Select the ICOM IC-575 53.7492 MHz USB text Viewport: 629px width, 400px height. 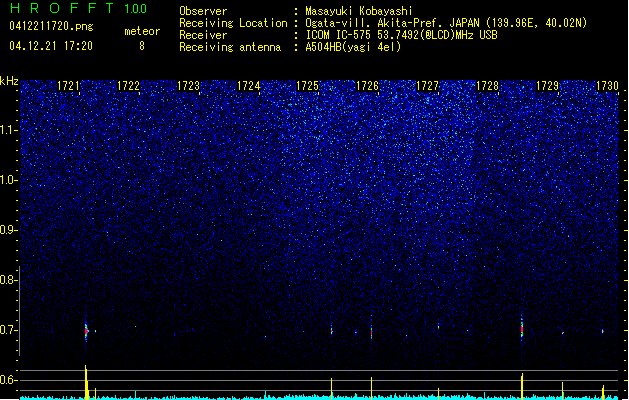click(401, 35)
